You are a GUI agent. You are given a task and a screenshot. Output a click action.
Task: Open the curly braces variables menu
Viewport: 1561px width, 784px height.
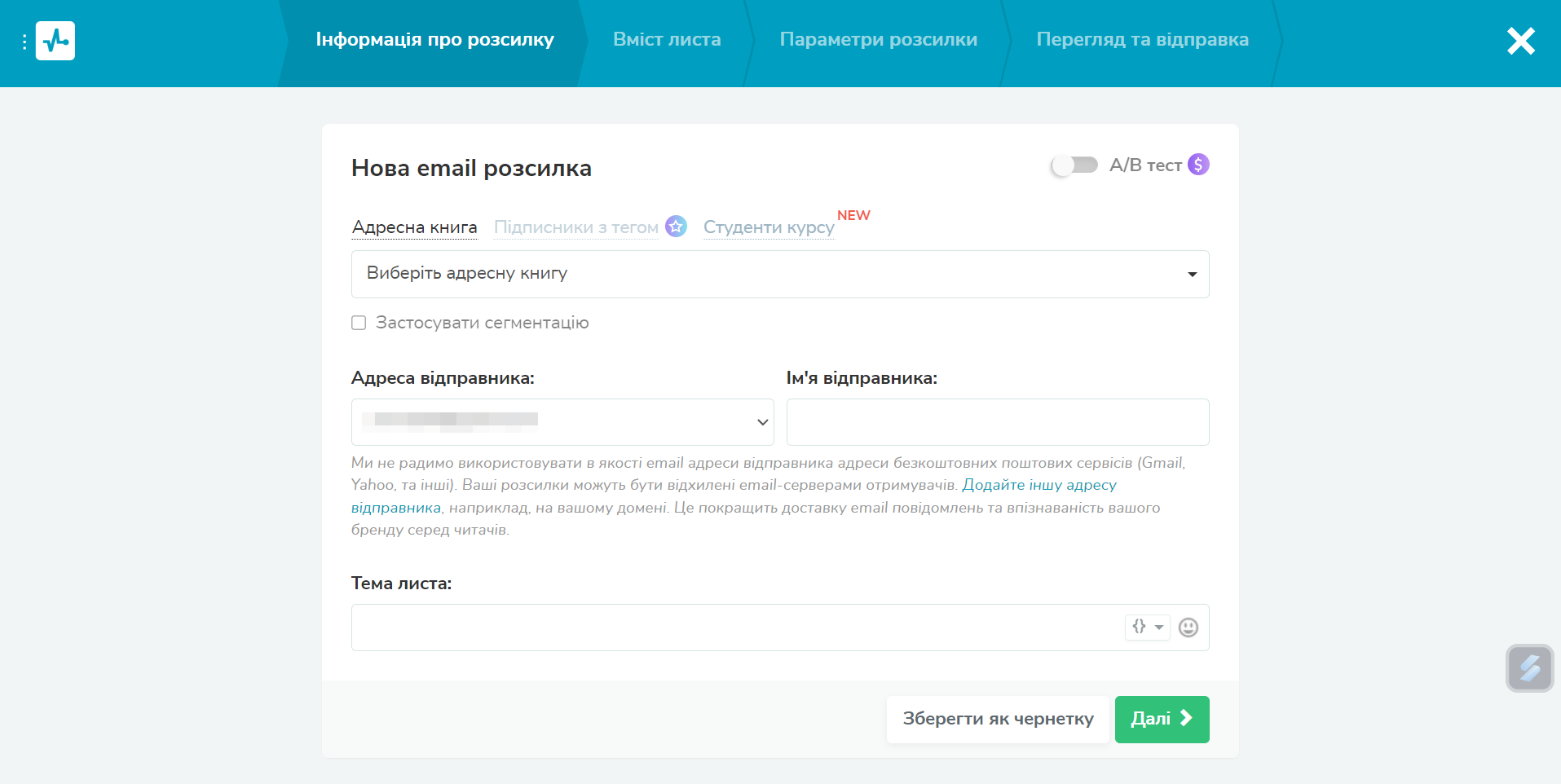click(x=1147, y=627)
